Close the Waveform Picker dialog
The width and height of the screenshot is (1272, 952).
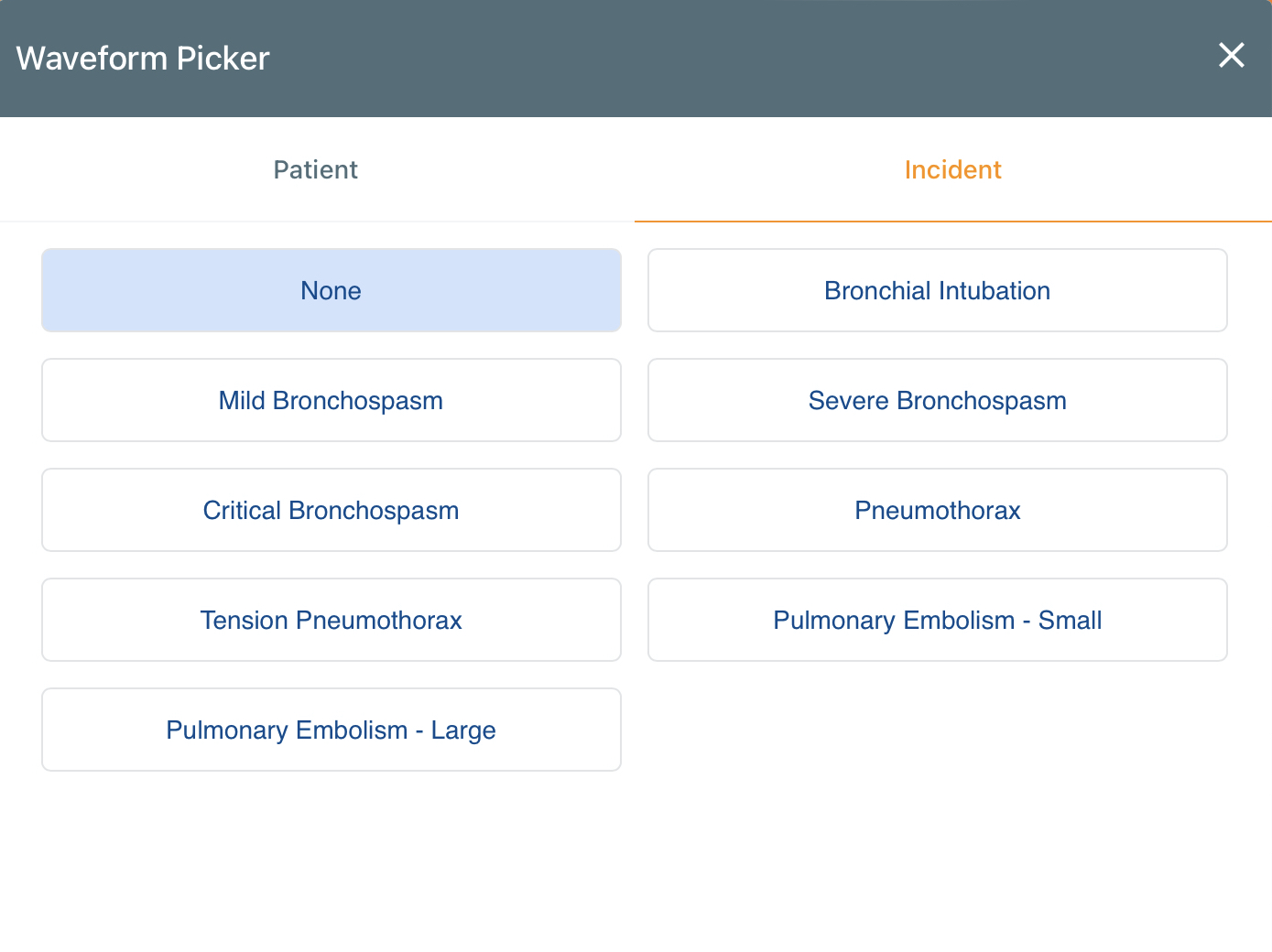point(1232,56)
